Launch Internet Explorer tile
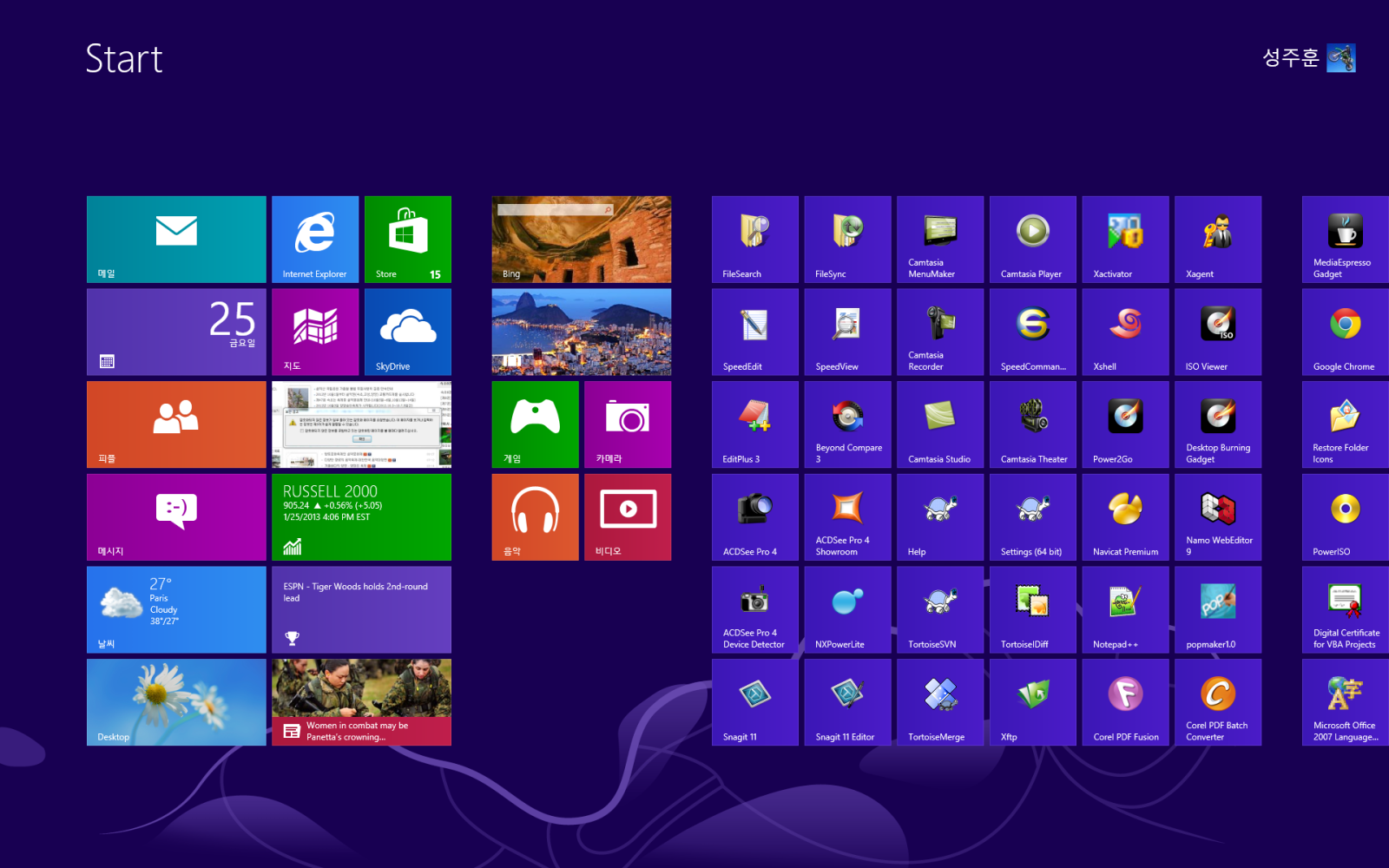The height and width of the screenshot is (868, 1389). (x=315, y=240)
